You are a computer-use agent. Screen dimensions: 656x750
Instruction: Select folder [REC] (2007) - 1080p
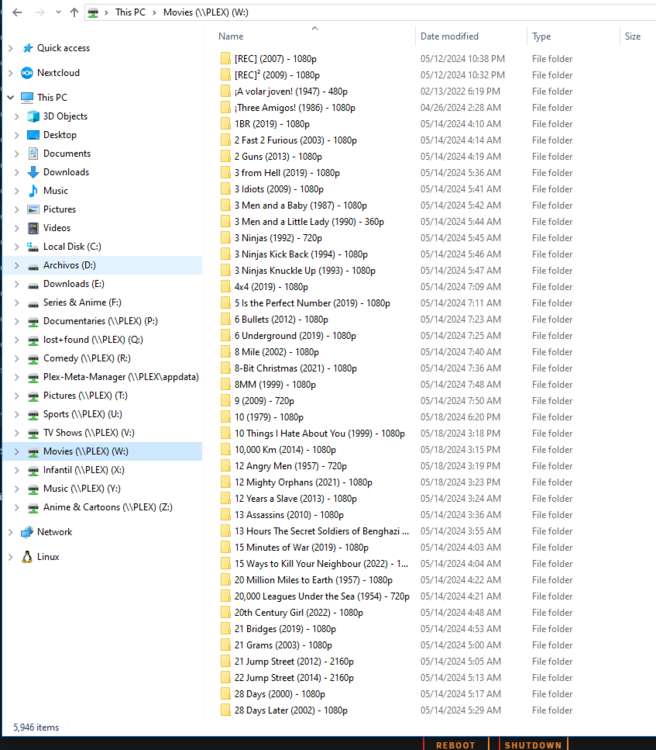click(x=276, y=59)
